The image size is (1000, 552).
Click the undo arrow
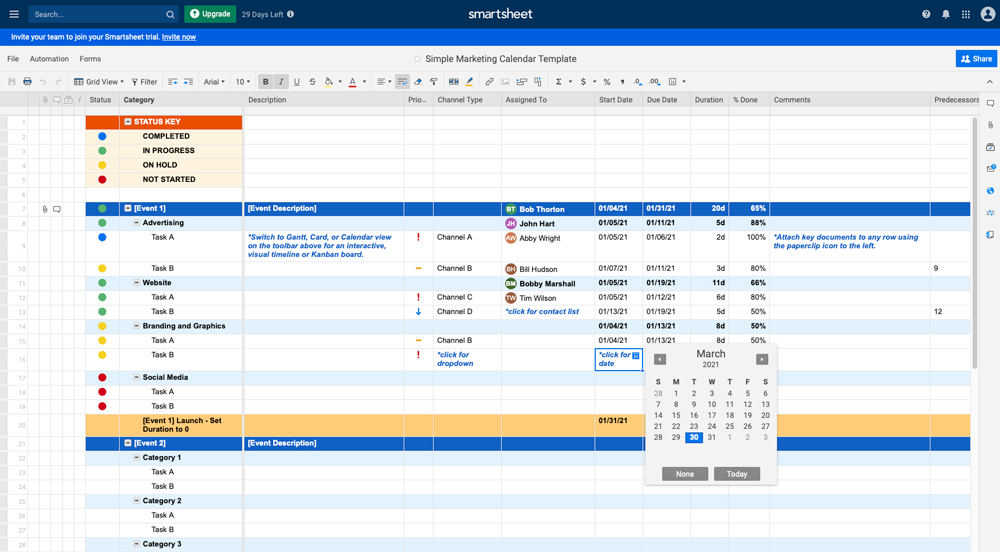point(43,82)
